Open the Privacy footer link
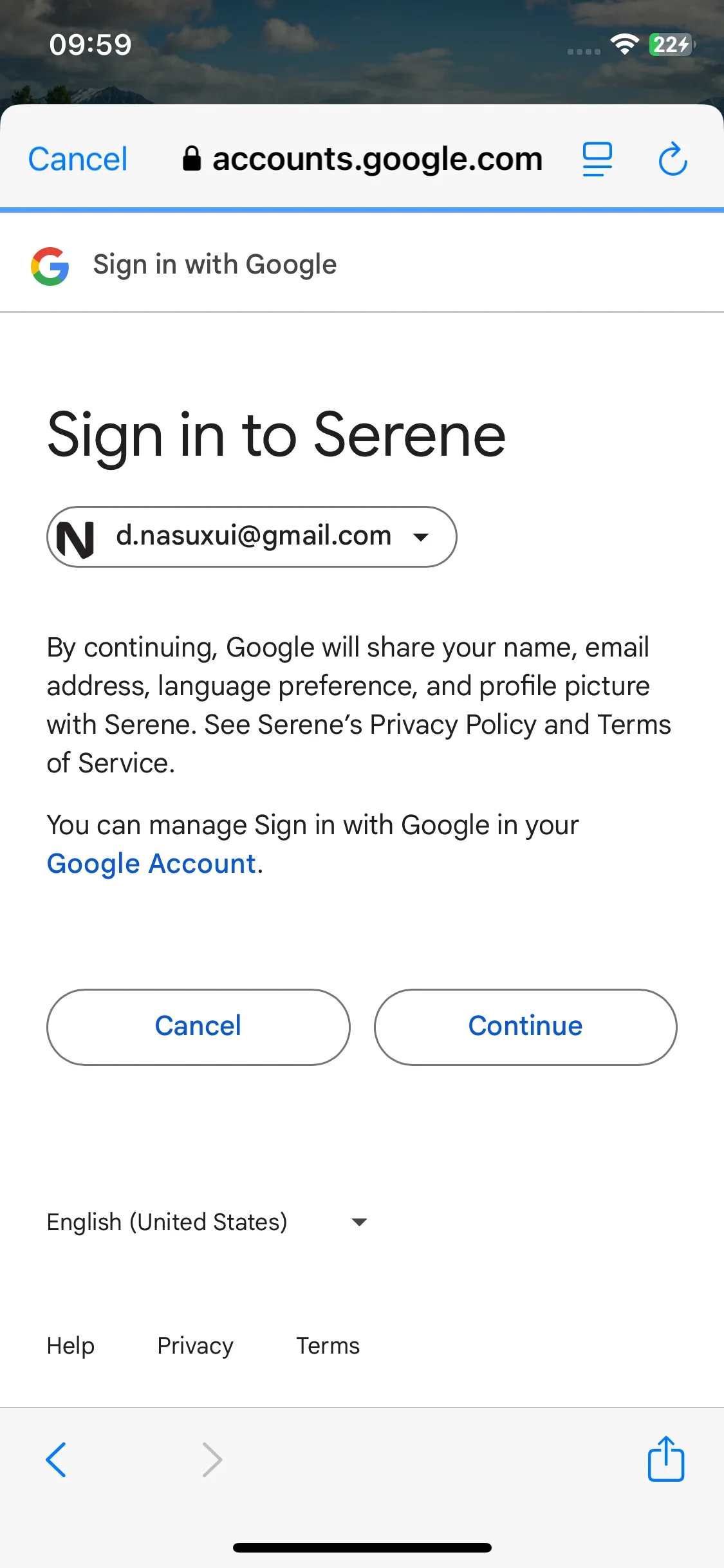This screenshot has width=724, height=1568. [196, 1346]
